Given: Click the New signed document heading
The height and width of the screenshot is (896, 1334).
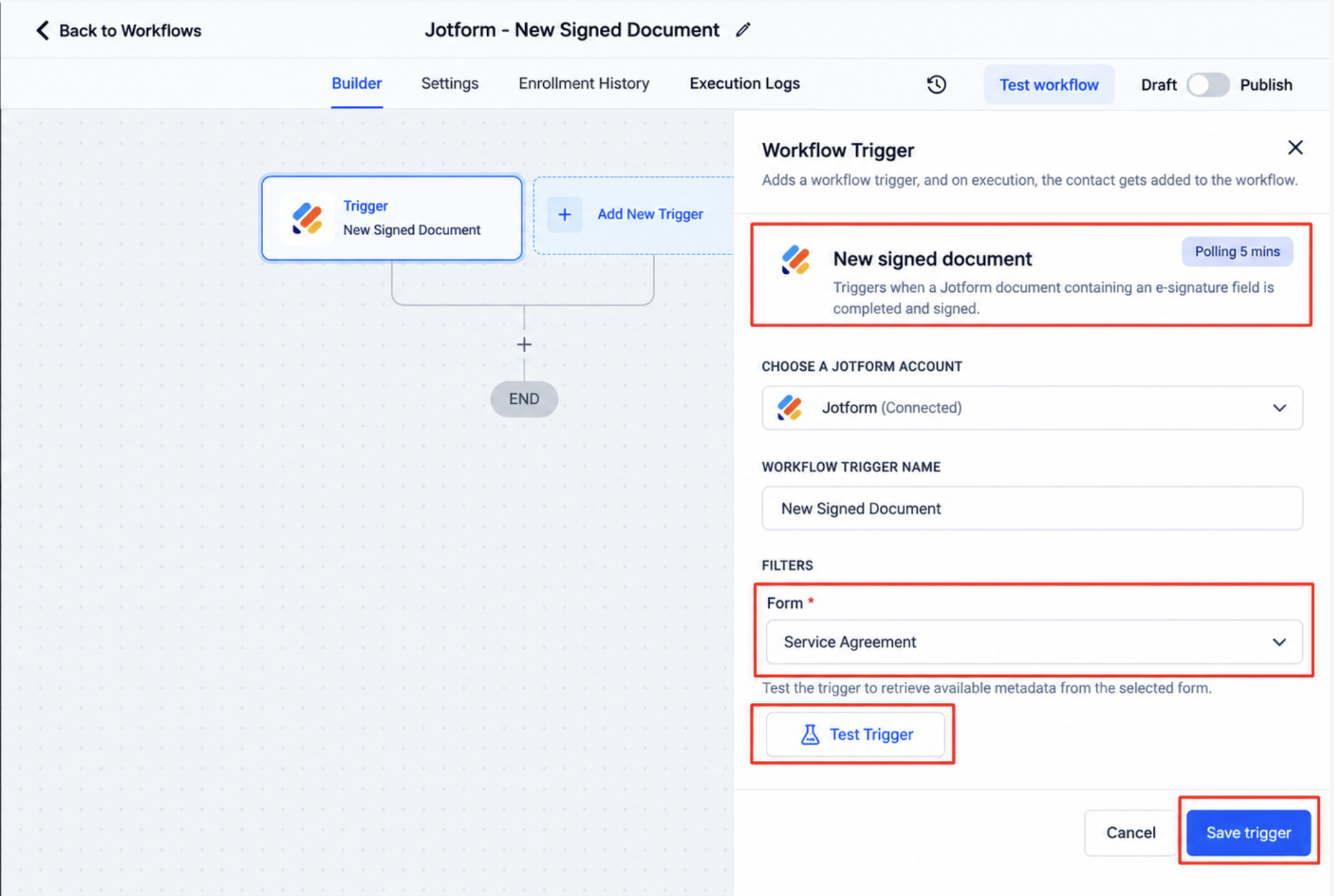Looking at the screenshot, I should coord(932,259).
